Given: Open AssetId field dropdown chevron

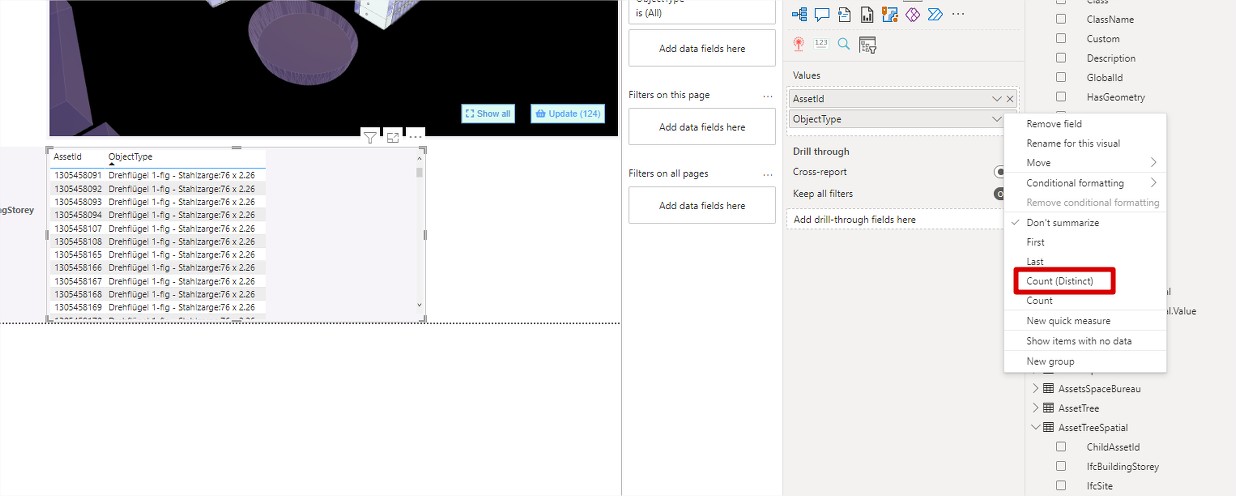Looking at the screenshot, I should point(997,99).
